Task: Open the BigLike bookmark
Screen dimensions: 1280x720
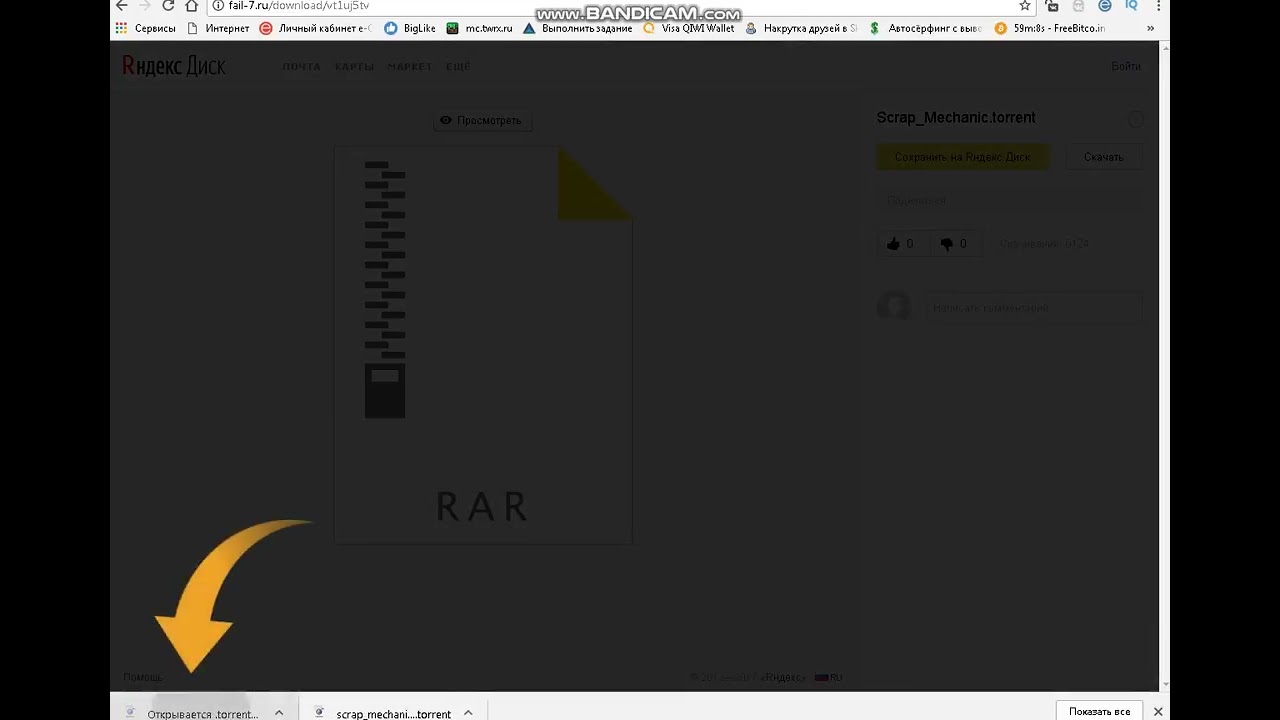Action: pyautogui.click(x=410, y=28)
